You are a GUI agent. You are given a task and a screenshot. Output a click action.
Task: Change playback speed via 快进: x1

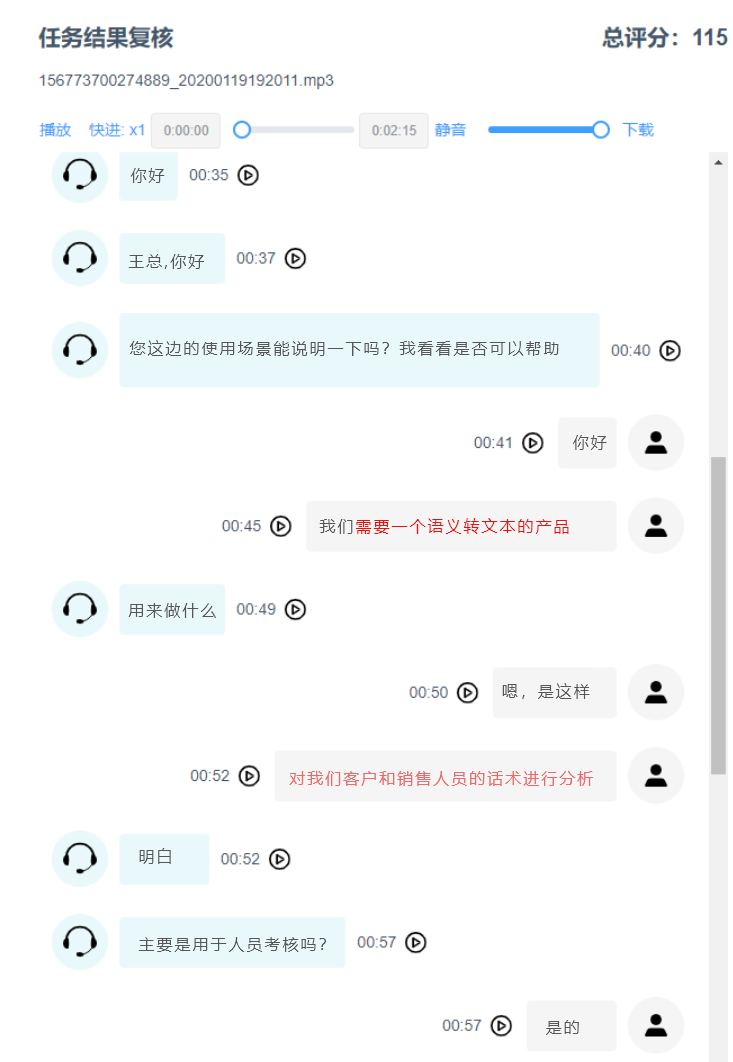117,130
